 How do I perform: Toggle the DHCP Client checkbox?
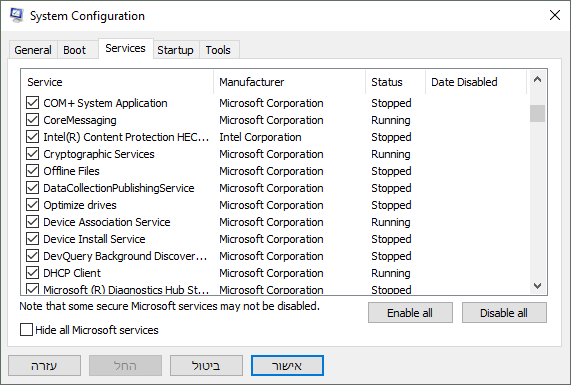(x=32, y=273)
